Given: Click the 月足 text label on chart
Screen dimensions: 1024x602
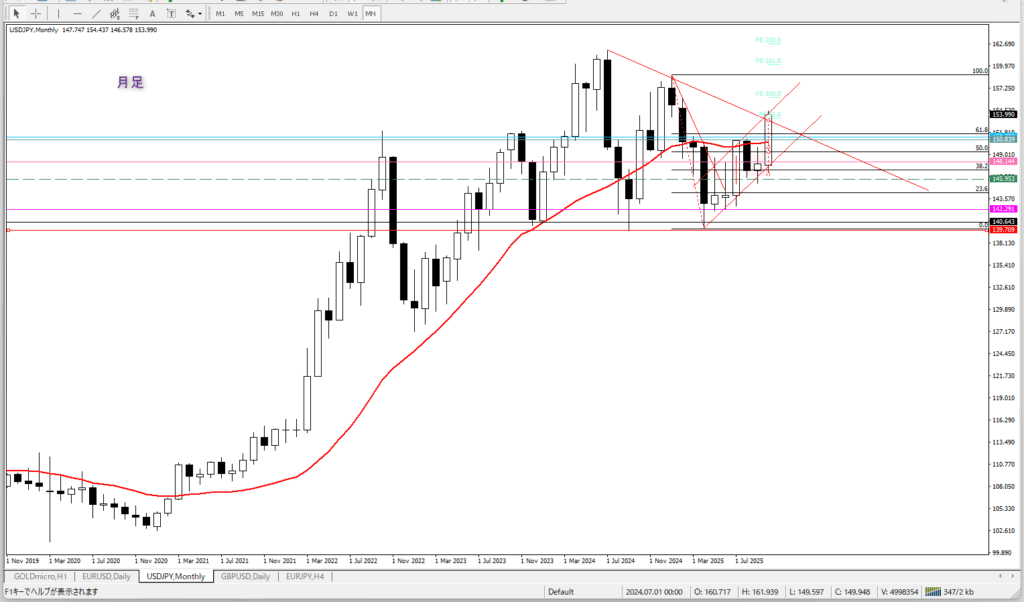Looking at the screenshot, I should point(130,84).
